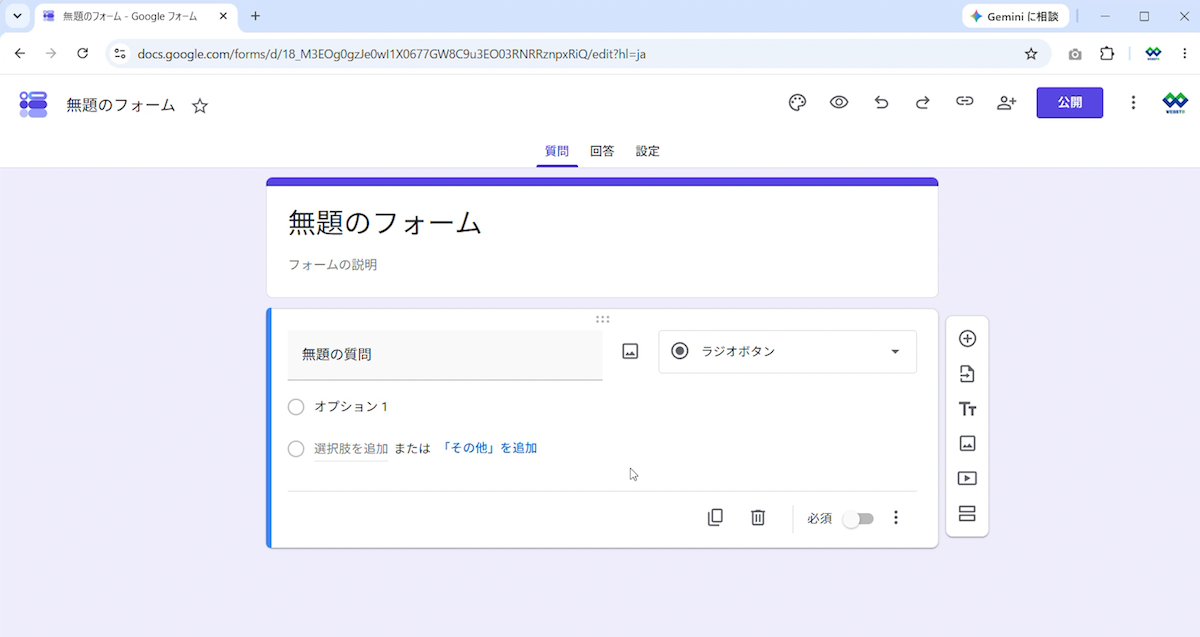Screen dimensions: 1200x637
Task: Switch to the 設定 tab
Action: (x=648, y=151)
